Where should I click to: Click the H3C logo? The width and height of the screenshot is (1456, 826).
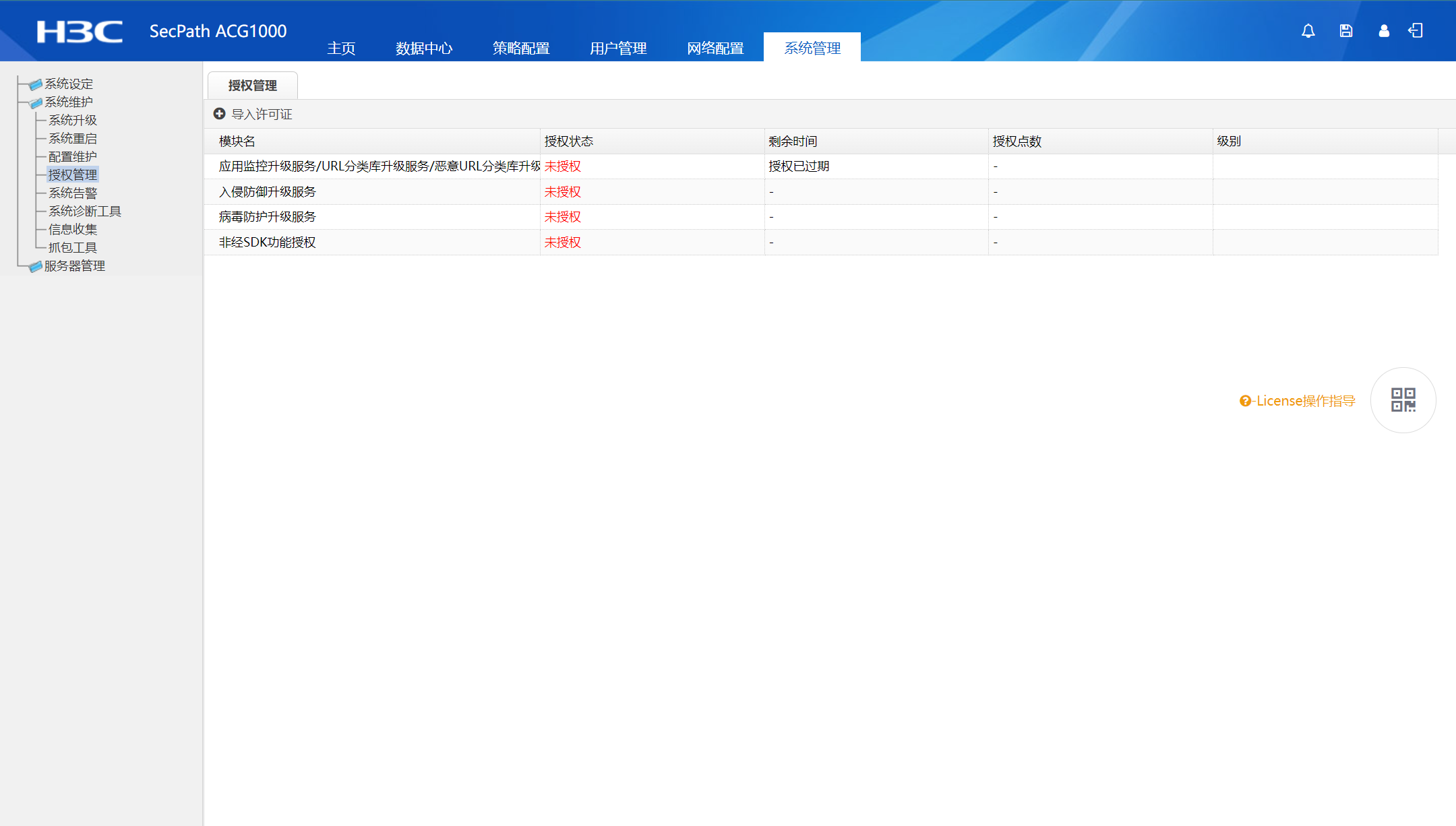[80, 32]
